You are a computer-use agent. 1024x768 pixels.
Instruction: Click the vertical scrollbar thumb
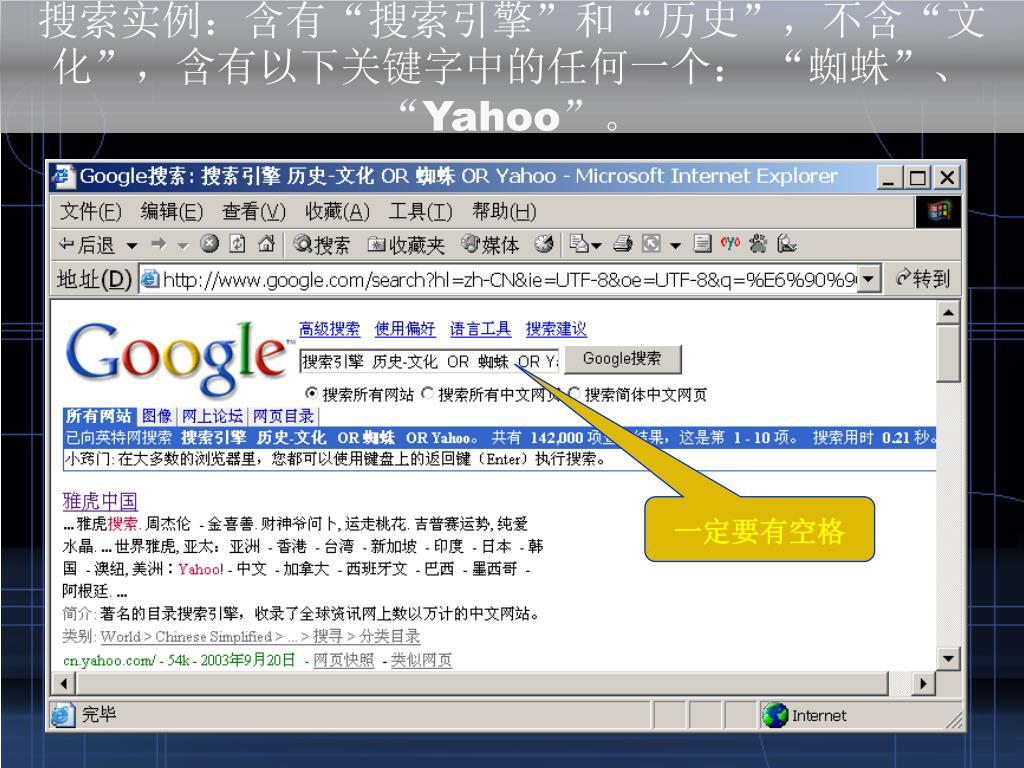[x=948, y=353]
